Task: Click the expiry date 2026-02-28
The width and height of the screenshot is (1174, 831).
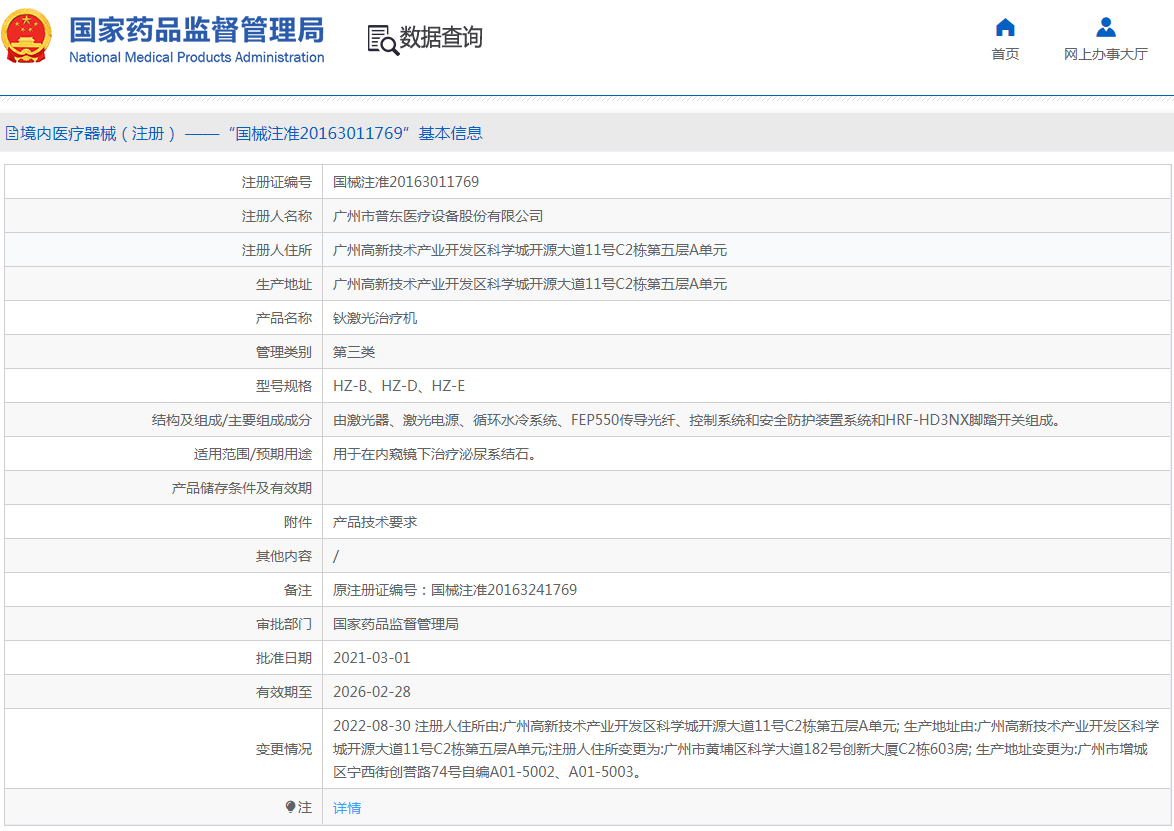Action: (x=371, y=692)
